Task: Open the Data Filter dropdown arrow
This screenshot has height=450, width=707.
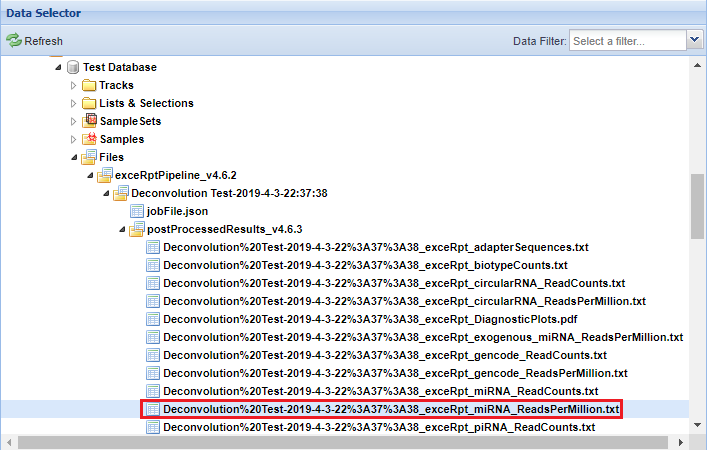Action: 695,40
